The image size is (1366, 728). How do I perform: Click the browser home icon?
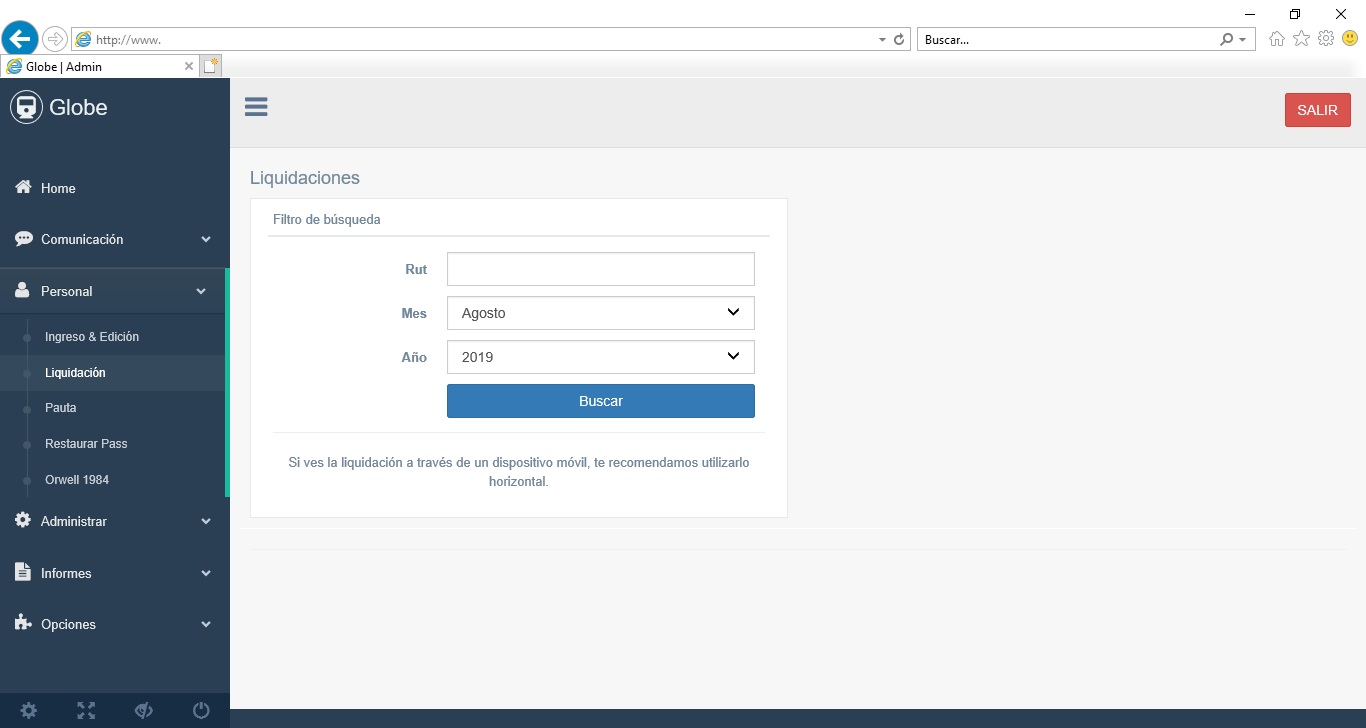[x=1277, y=39]
